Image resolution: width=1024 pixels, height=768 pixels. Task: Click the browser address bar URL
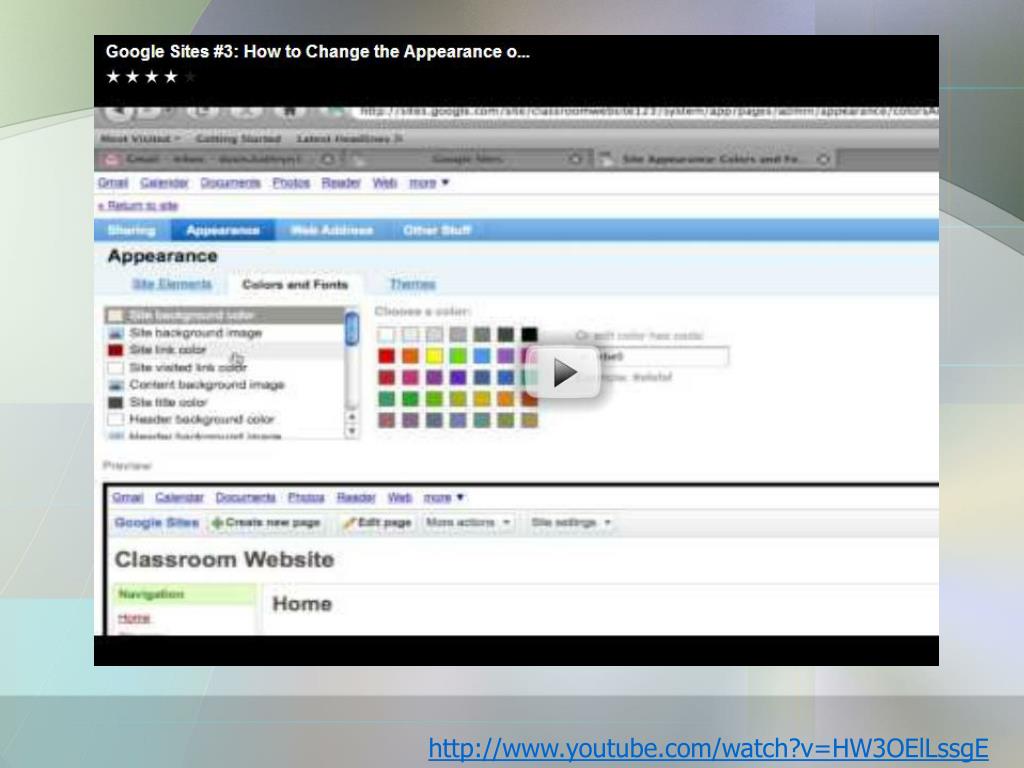pyautogui.click(x=647, y=112)
